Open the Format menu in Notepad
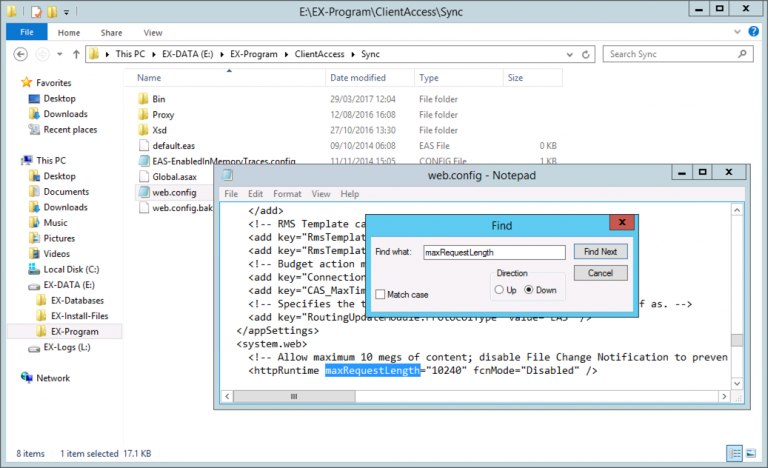This screenshot has width=768, height=468. (287, 193)
